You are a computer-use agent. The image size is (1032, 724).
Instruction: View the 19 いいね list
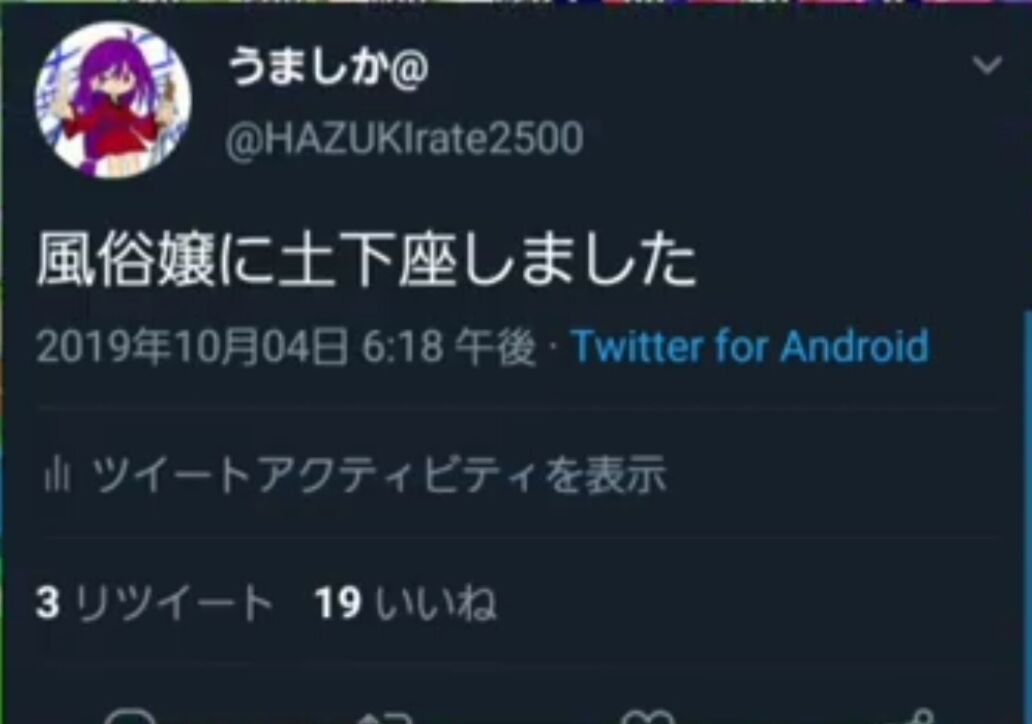[405, 602]
